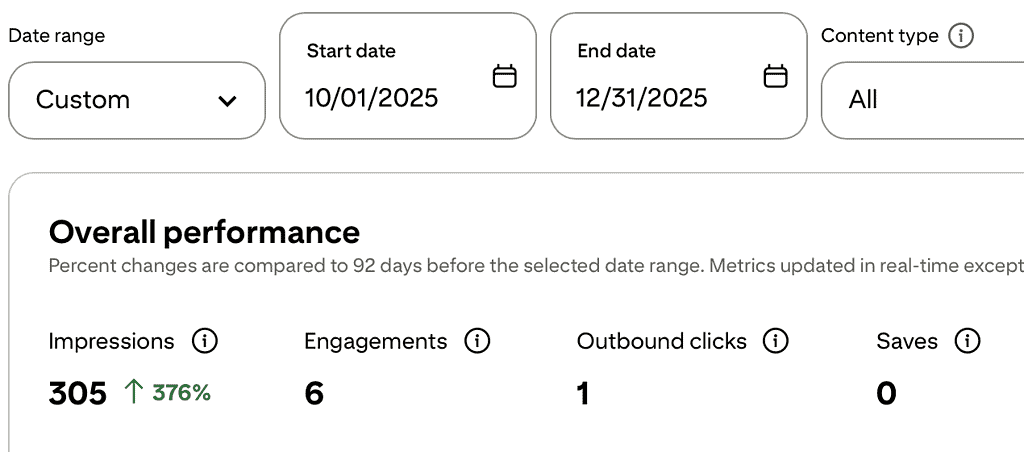The image size is (1024, 452).
Task: Show info about the Impressions metric
Action: coord(204,341)
